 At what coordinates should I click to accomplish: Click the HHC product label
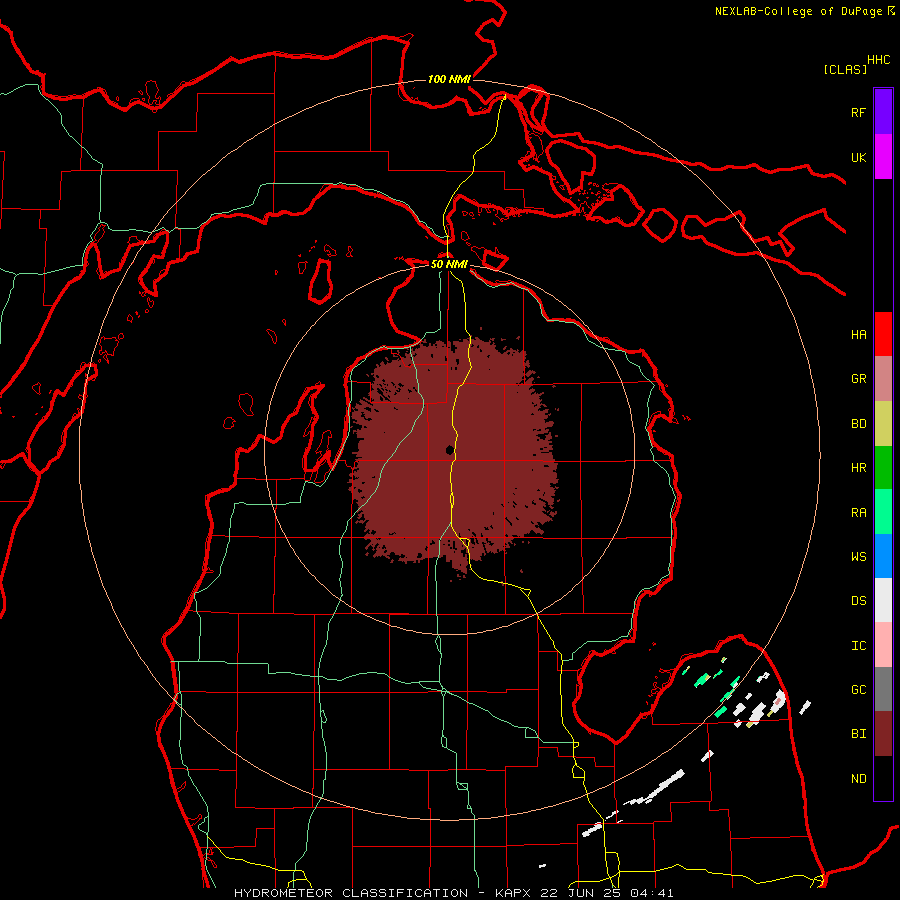click(x=879, y=60)
